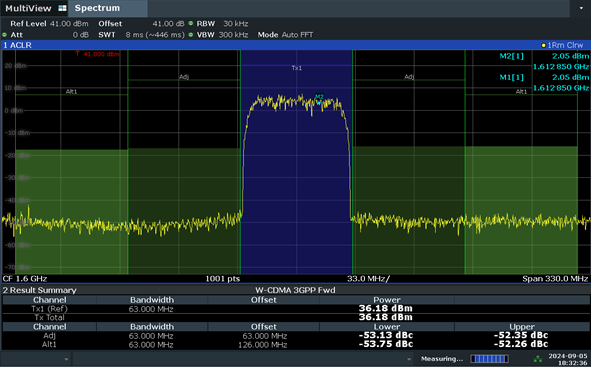Open the VBW 300 kHz setting
The image size is (591, 368).
(x=222, y=35)
